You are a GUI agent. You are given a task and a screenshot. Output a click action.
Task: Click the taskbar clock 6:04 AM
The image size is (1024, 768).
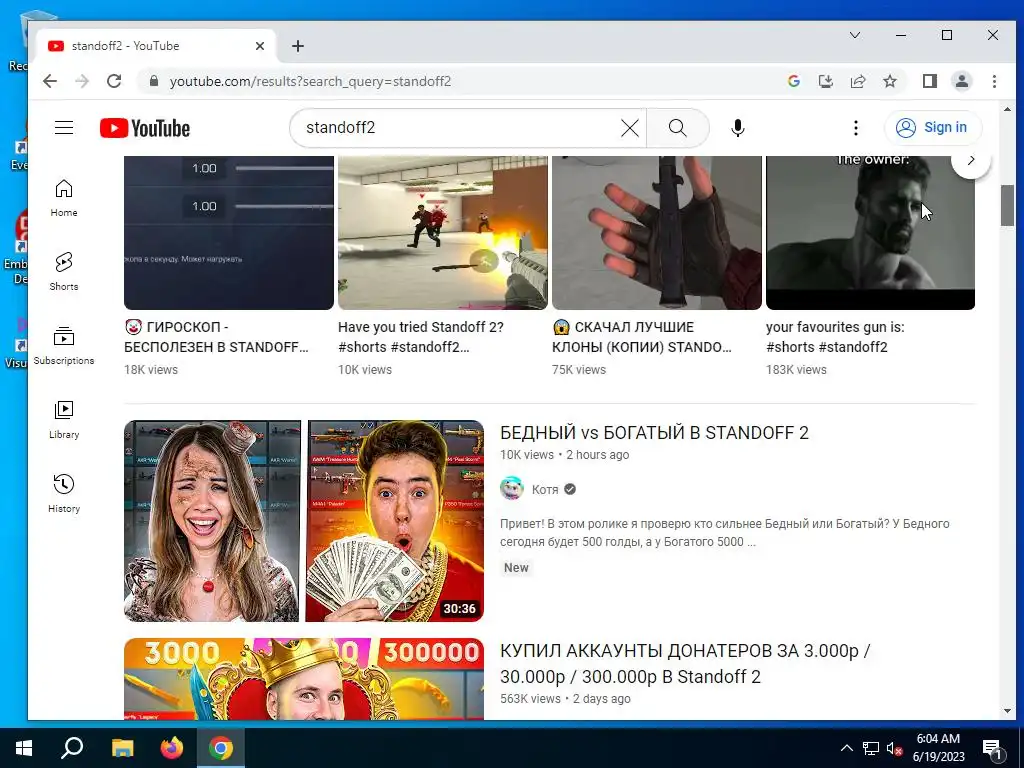[938, 739]
